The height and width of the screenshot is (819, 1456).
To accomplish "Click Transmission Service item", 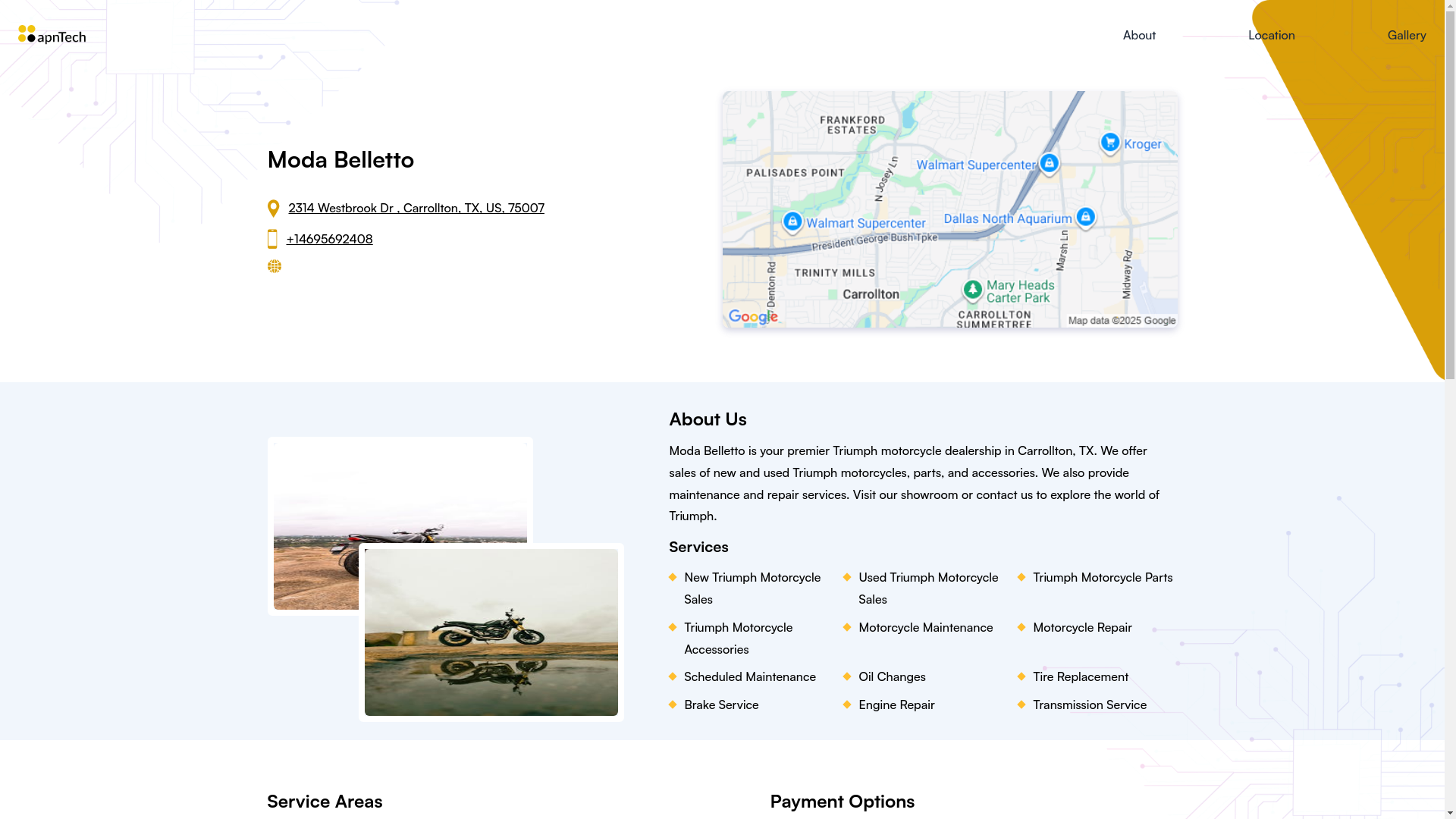I will tap(1090, 704).
